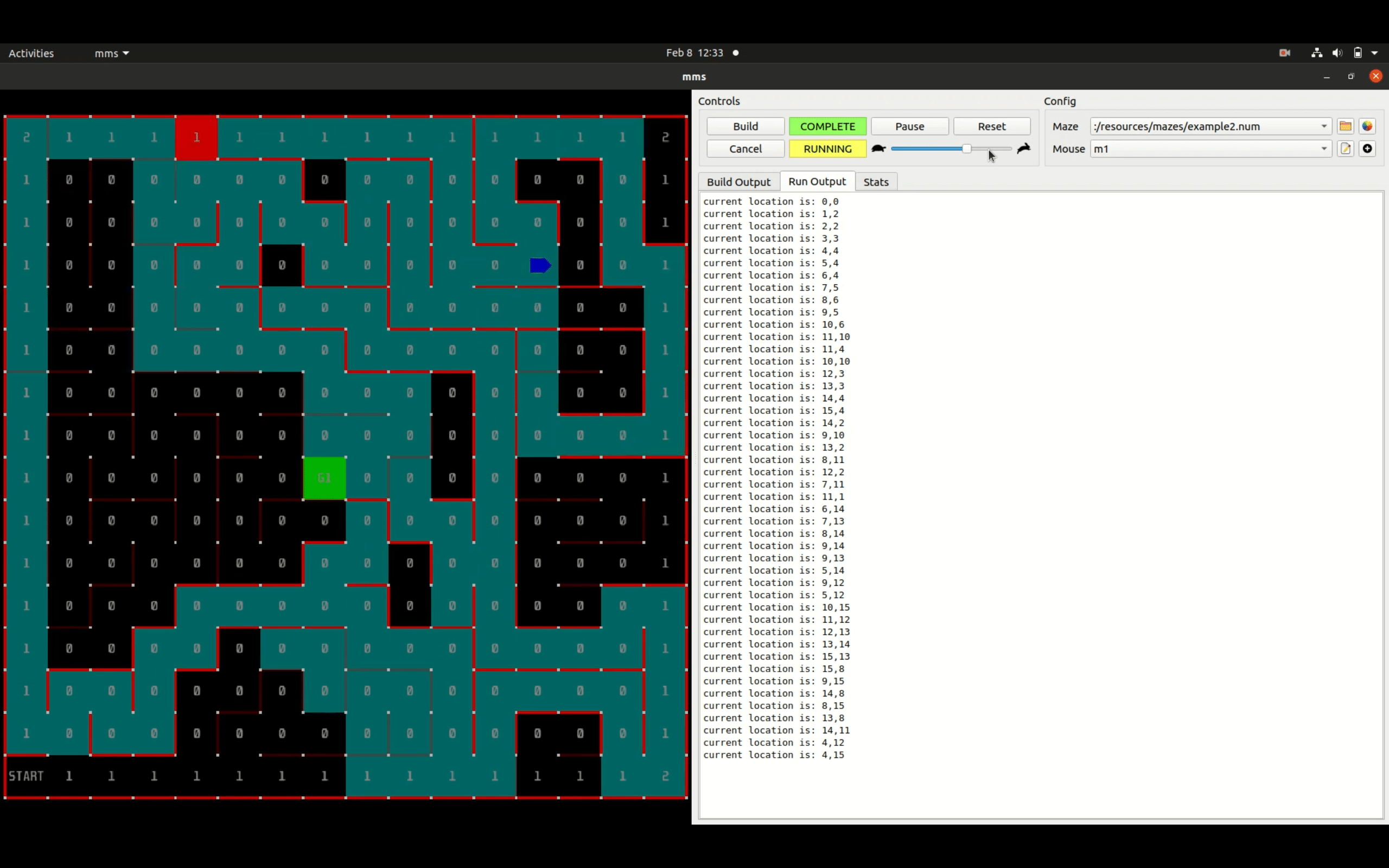
Task: Click the Reset button
Action: pyautogui.click(x=992, y=126)
